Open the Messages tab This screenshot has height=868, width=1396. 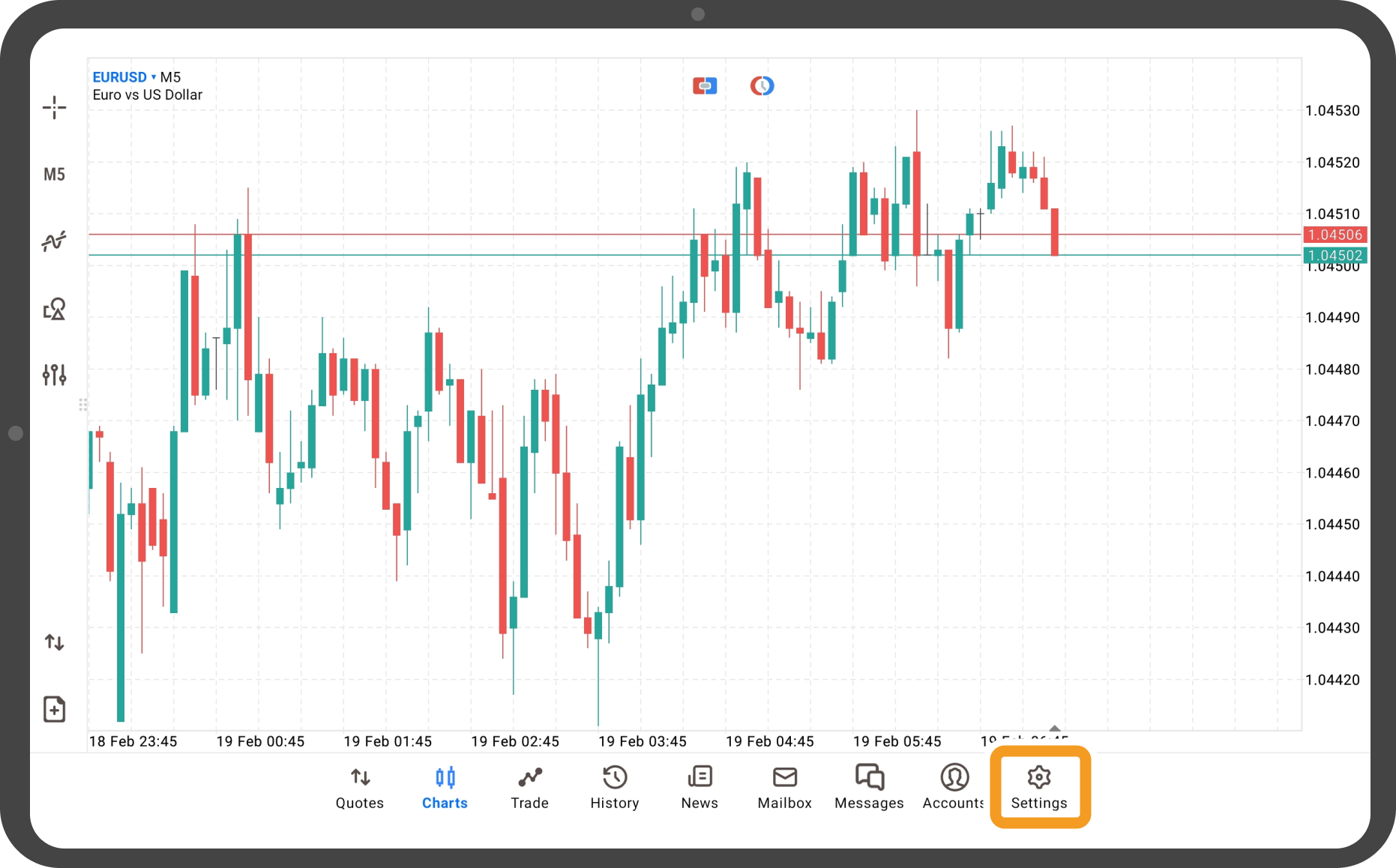(x=869, y=787)
